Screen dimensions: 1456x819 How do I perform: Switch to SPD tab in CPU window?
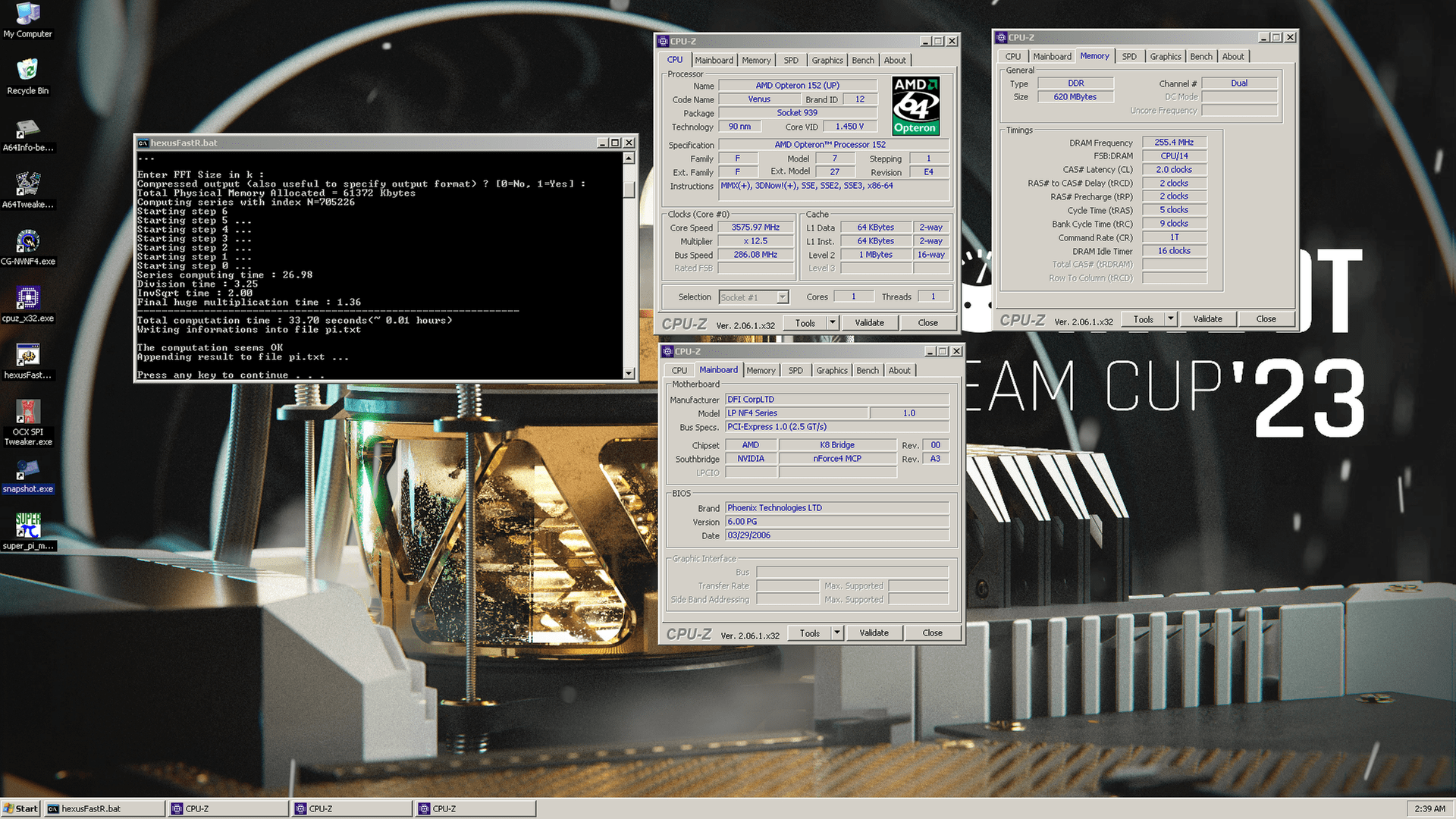[791, 61]
